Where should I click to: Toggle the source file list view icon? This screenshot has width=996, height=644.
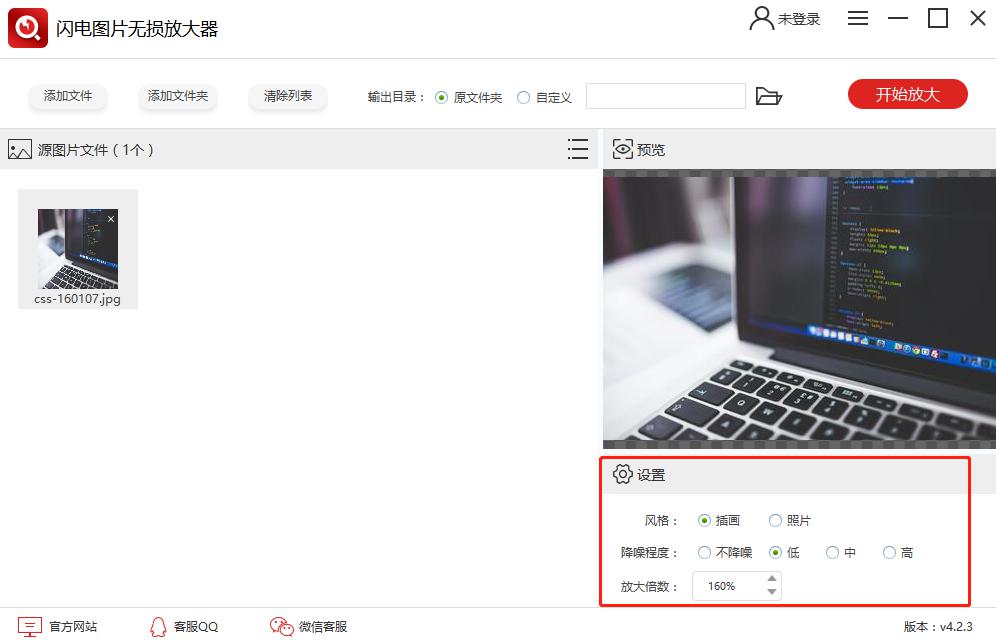point(577,149)
